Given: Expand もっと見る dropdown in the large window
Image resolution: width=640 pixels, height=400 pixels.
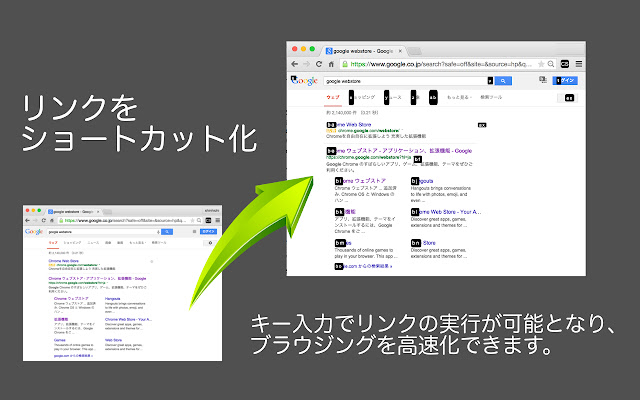Looking at the screenshot, I should click(460, 98).
